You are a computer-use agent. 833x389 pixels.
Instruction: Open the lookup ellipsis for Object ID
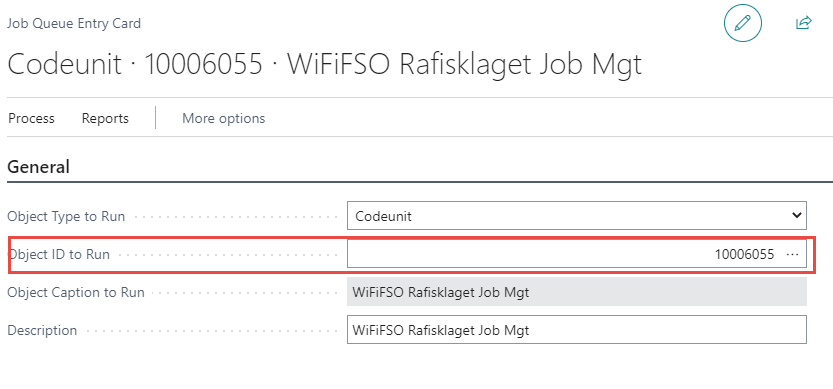tap(792, 254)
